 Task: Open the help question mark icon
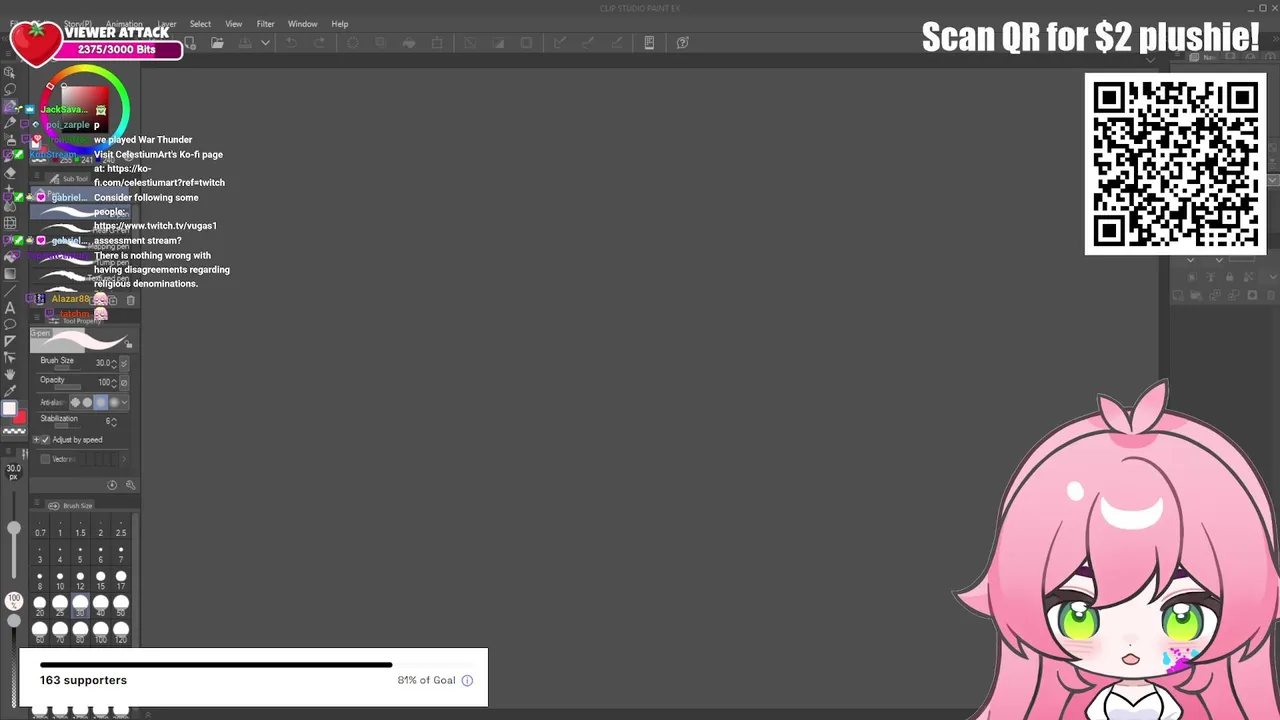click(x=683, y=43)
